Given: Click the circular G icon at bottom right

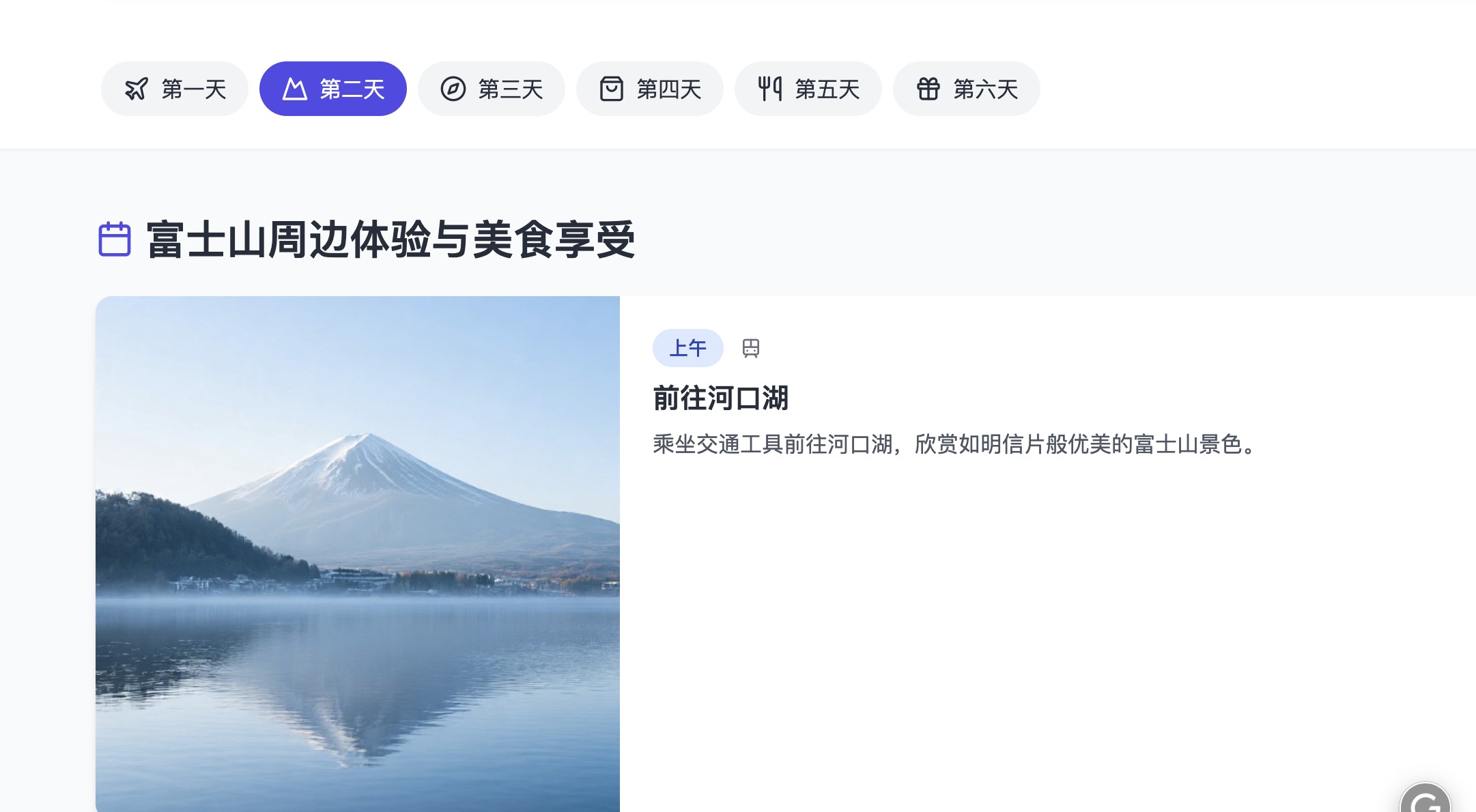Looking at the screenshot, I should (x=1425, y=798).
